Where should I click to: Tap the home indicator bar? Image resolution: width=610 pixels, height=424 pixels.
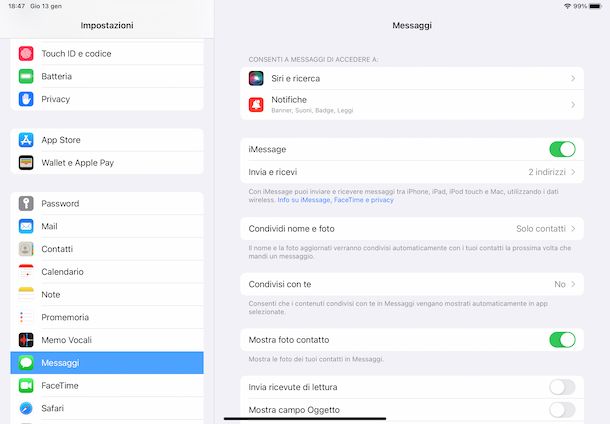(305, 419)
